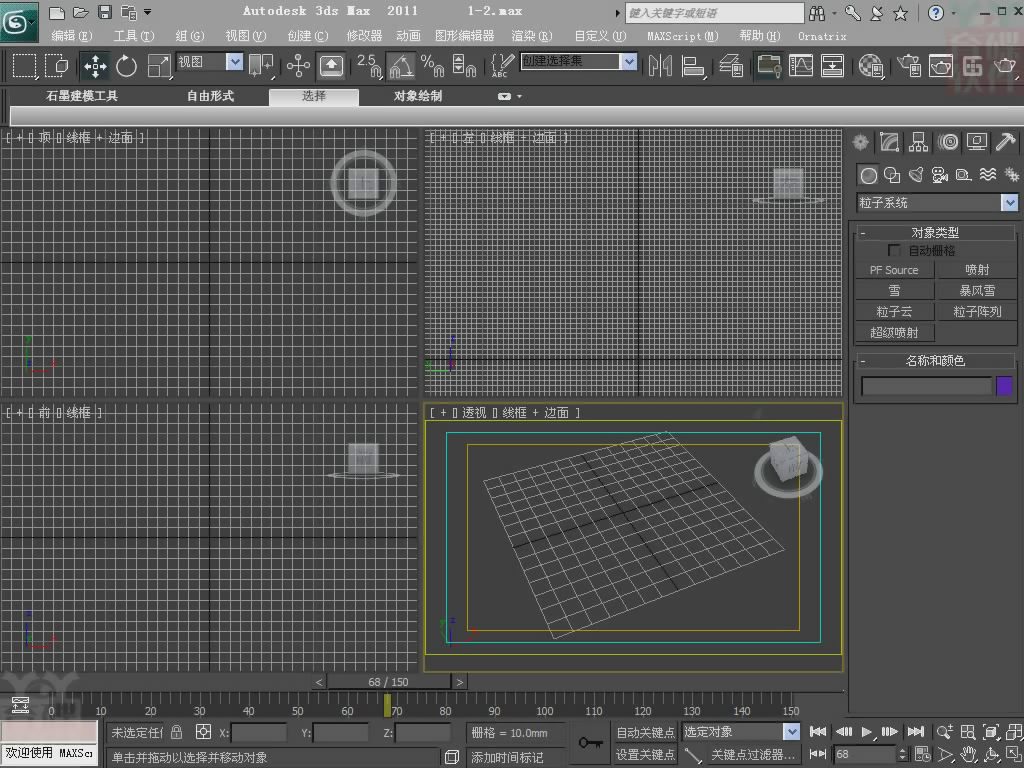Open the 选定对象 key filter dropdown
The height and width of the screenshot is (768, 1024).
pyautogui.click(x=741, y=732)
